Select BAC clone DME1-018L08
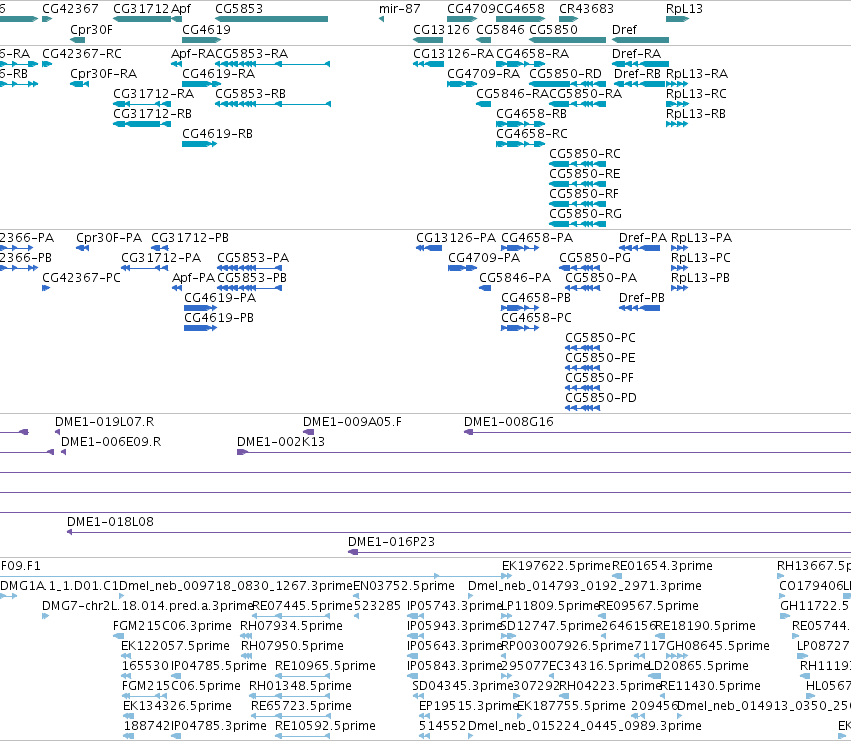This screenshot has width=851, height=741. pos(110,522)
